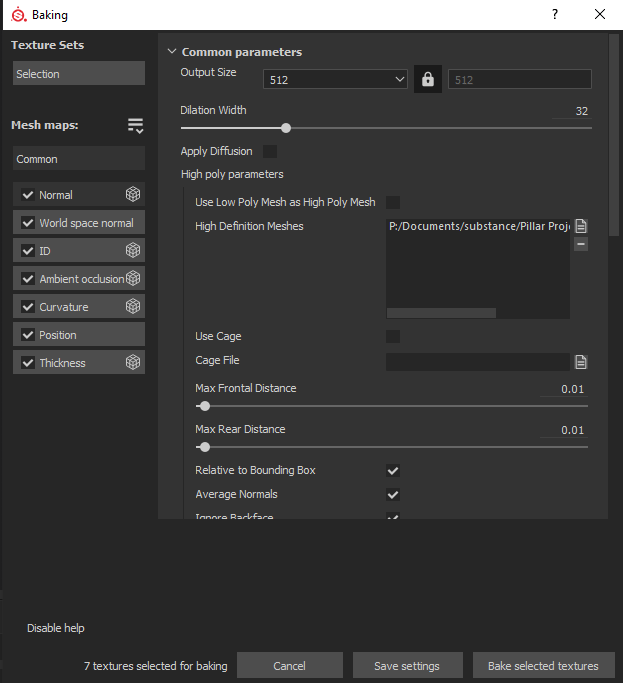Viewport: 623px width, 683px height.
Task: Enable the Apply Diffusion checkbox
Action: [x=270, y=152]
